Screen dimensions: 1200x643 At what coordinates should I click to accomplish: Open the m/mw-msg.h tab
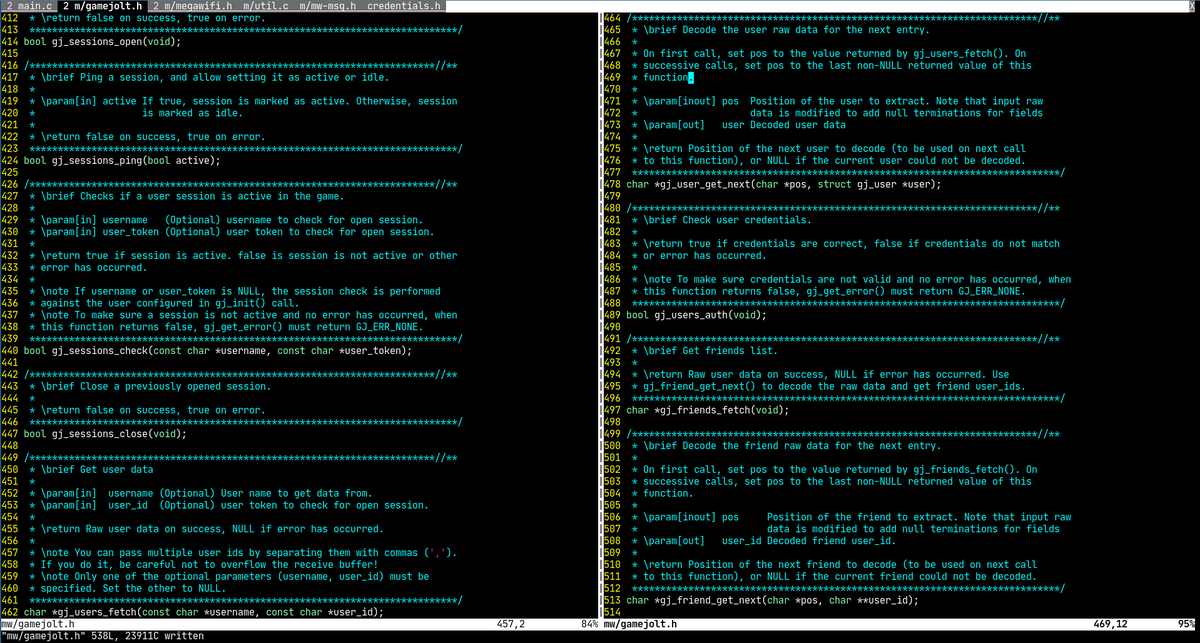pyautogui.click(x=328, y=6)
